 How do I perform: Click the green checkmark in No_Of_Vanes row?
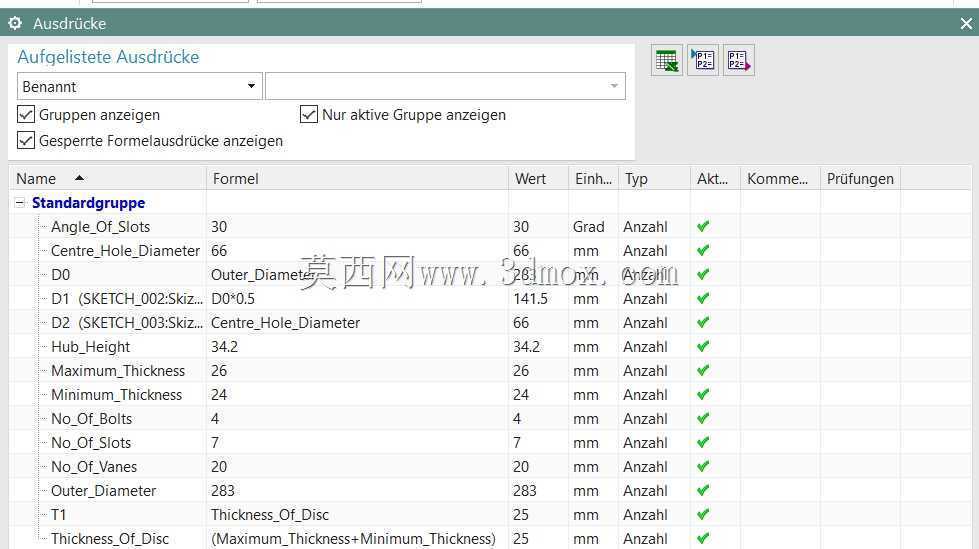703,467
